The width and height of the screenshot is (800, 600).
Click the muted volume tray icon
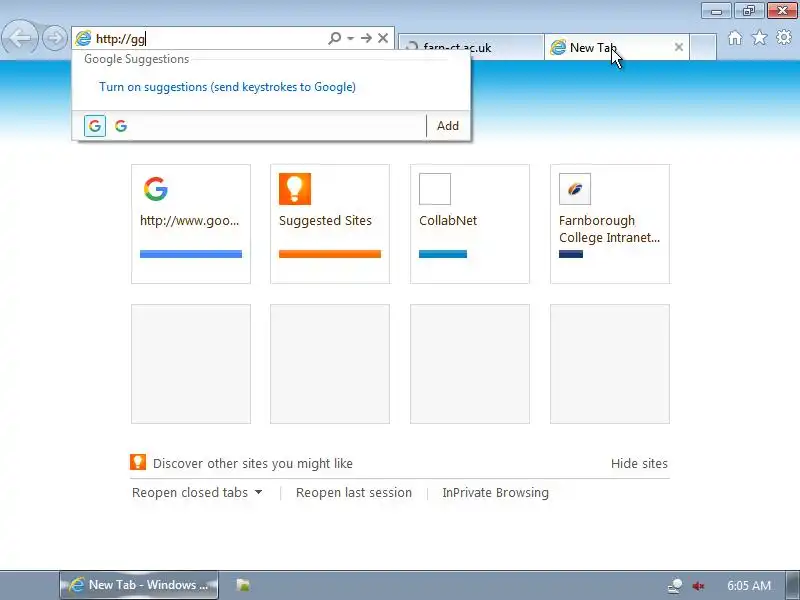pyautogui.click(x=698, y=586)
